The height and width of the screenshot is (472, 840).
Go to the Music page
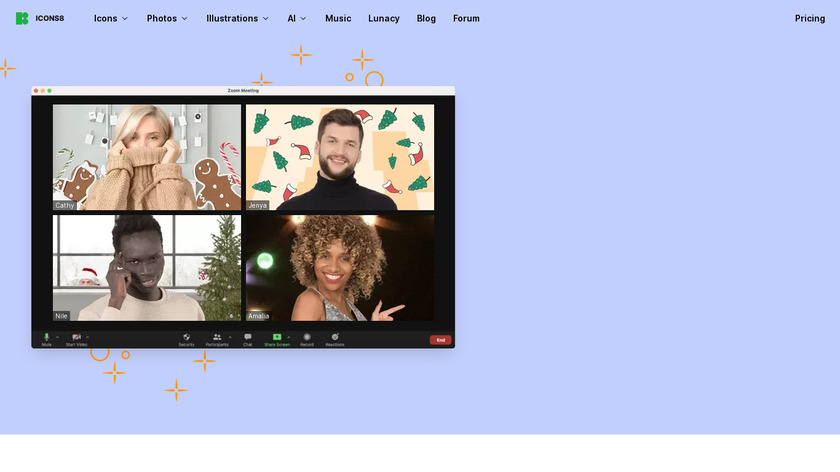338,18
